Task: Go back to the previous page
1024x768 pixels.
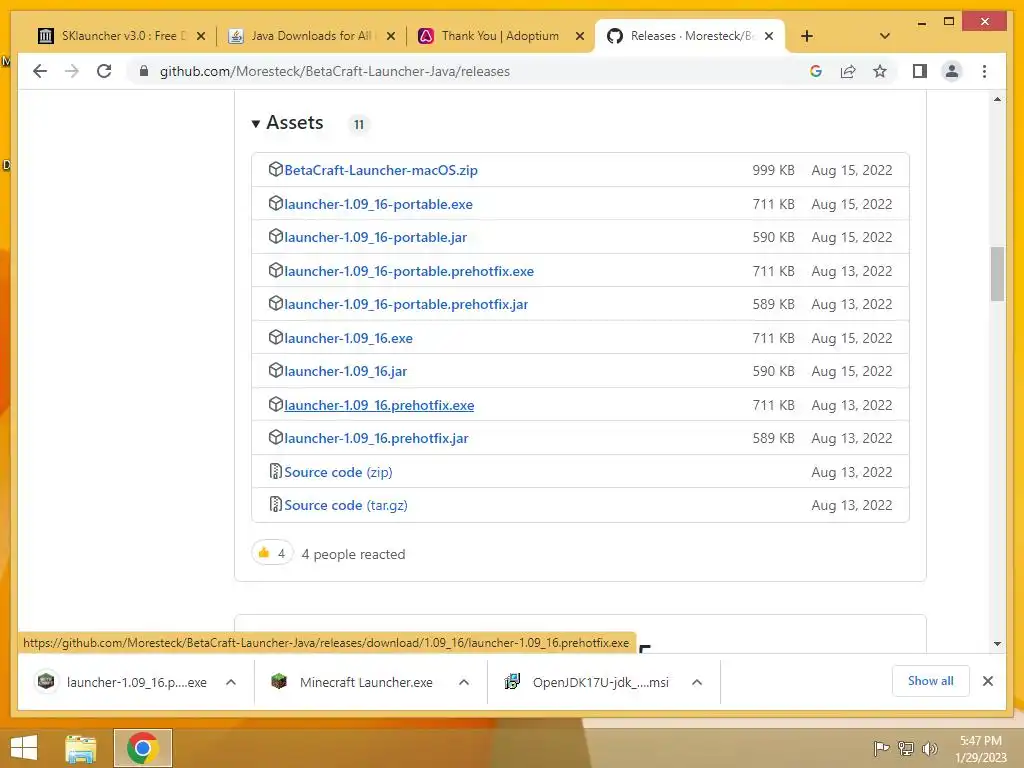Action: point(40,71)
